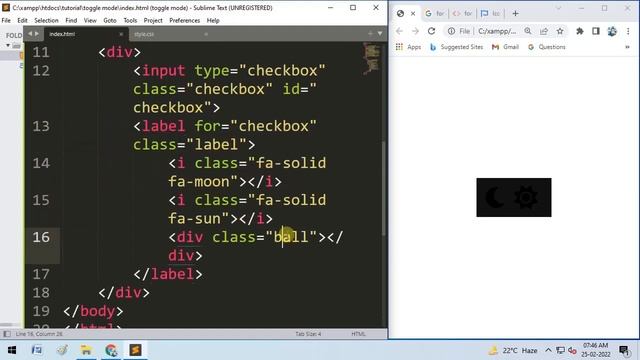Open the Preferences menu
The height and width of the screenshot is (360, 640).
pos(184,20)
